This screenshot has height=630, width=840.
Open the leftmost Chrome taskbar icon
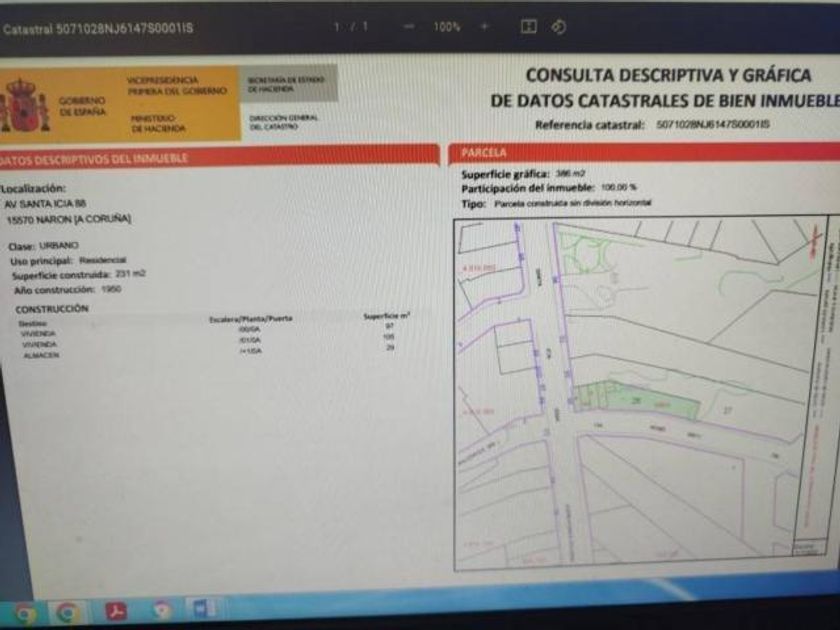[24, 614]
